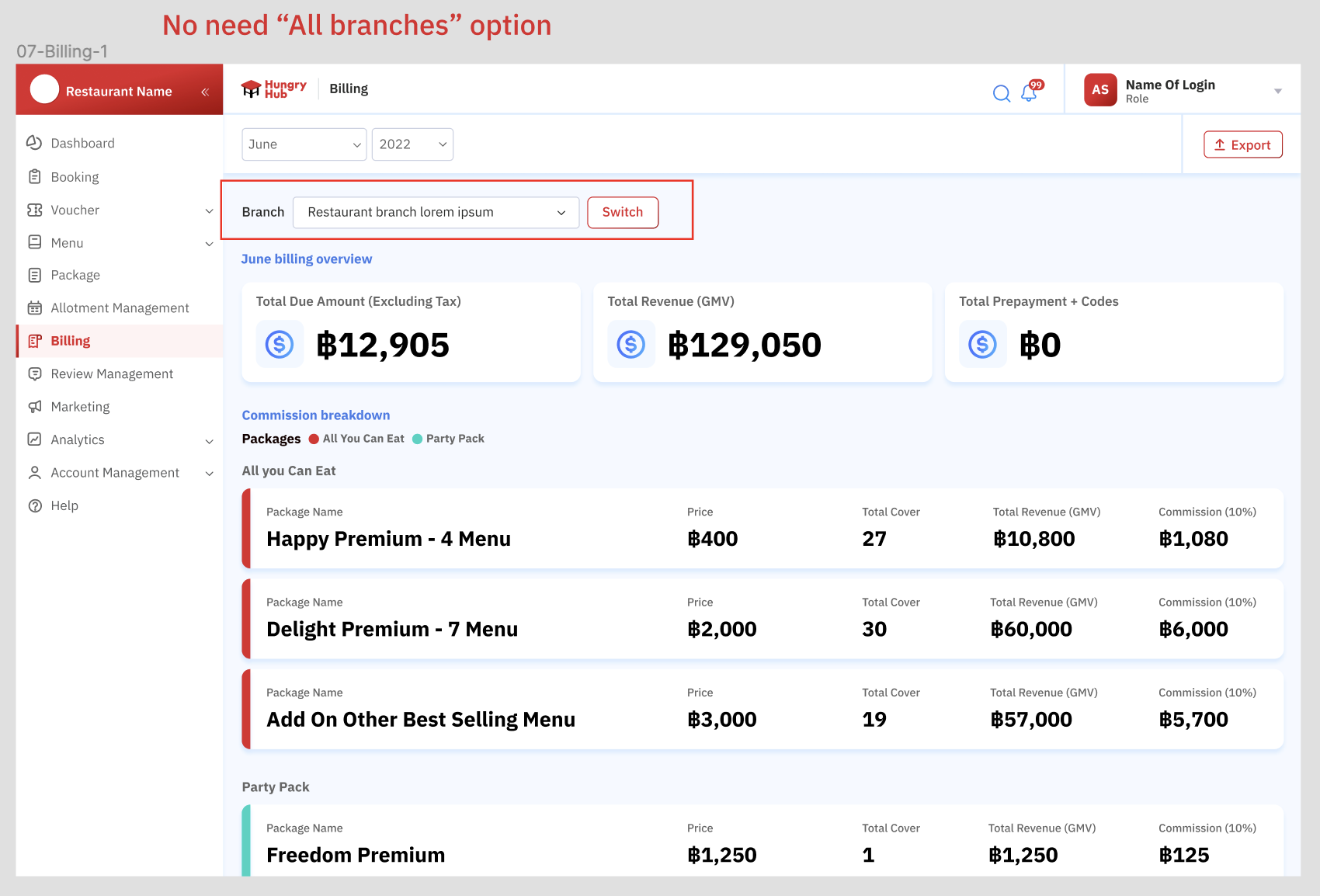Viewport: 1320px width, 896px height.
Task: Expand the Account Management submenu
Action: click(x=209, y=473)
